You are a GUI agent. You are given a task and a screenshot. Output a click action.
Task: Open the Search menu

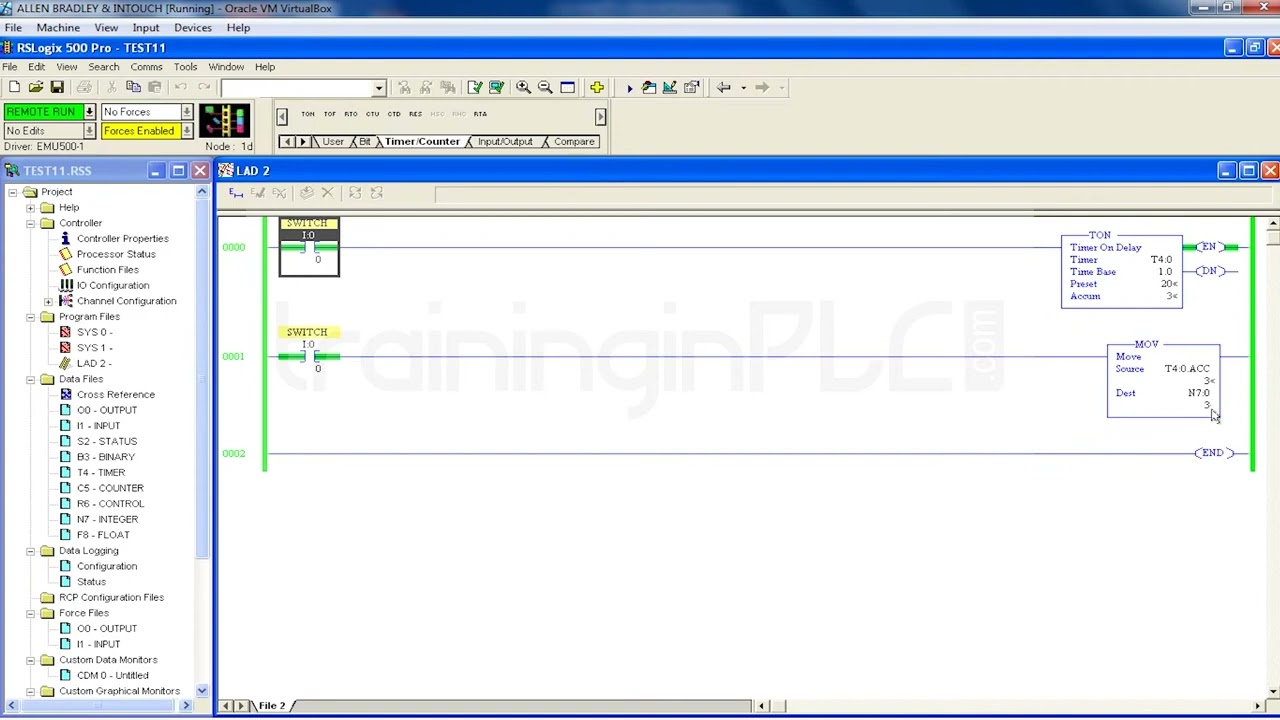tap(103, 67)
